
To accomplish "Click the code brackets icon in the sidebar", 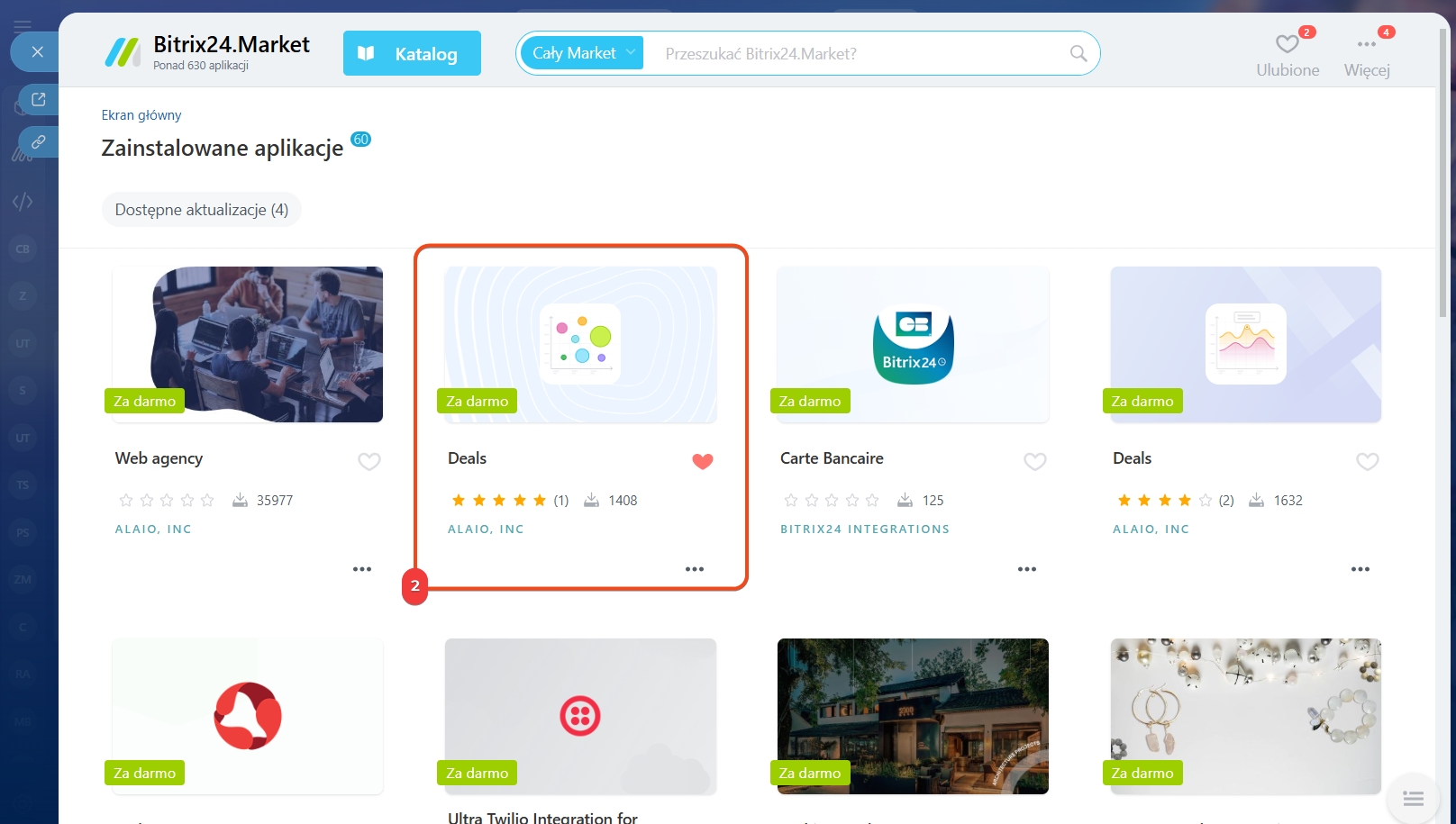I will tap(23, 202).
